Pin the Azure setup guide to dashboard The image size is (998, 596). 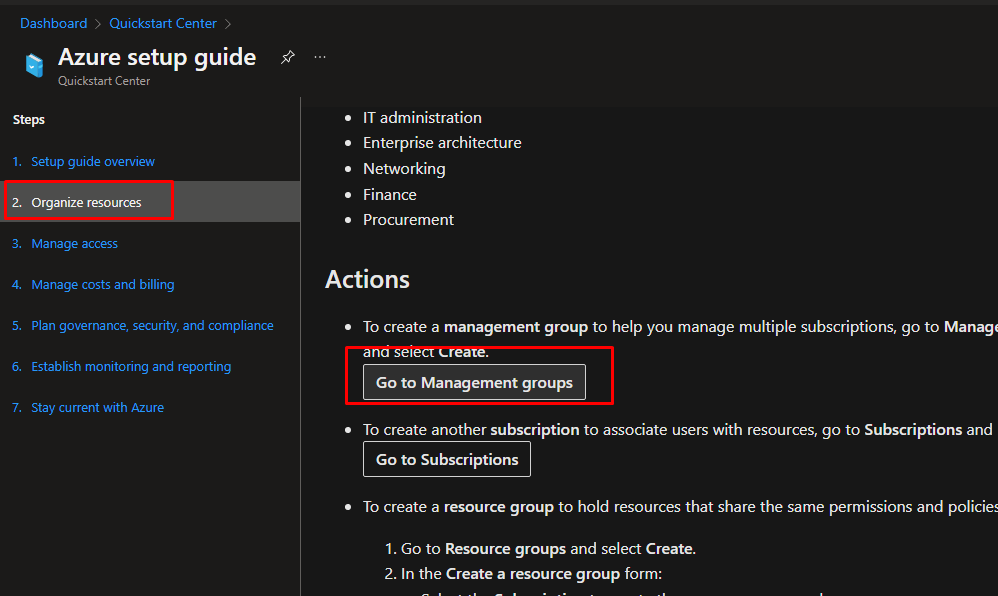[x=287, y=58]
